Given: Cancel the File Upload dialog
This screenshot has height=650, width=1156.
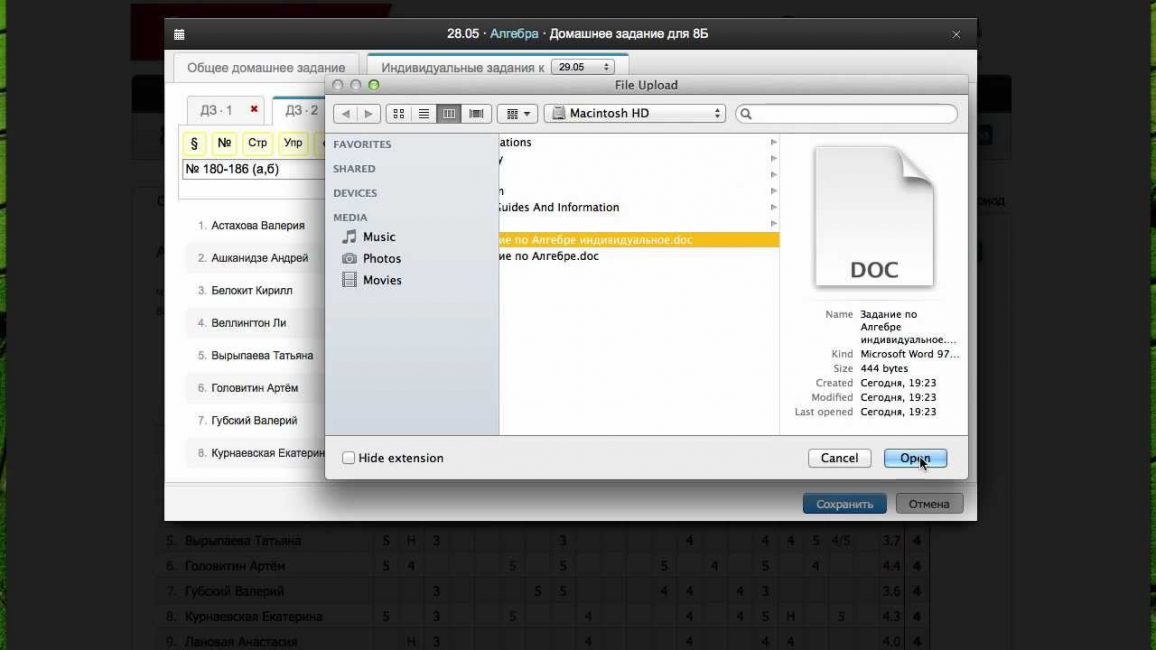Looking at the screenshot, I should point(839,458).
